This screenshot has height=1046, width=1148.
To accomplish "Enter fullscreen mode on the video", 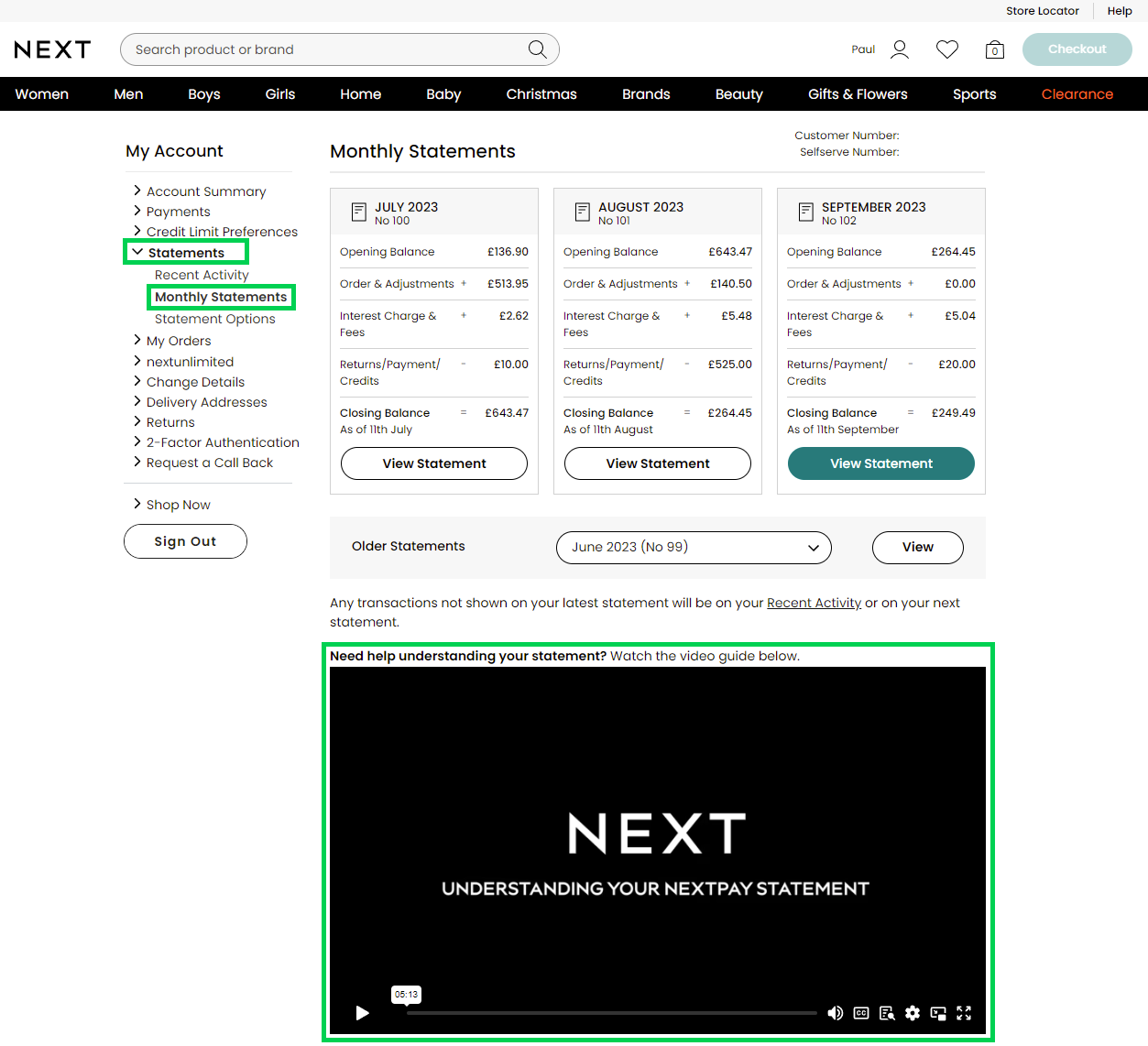I will pos(964,1013).
